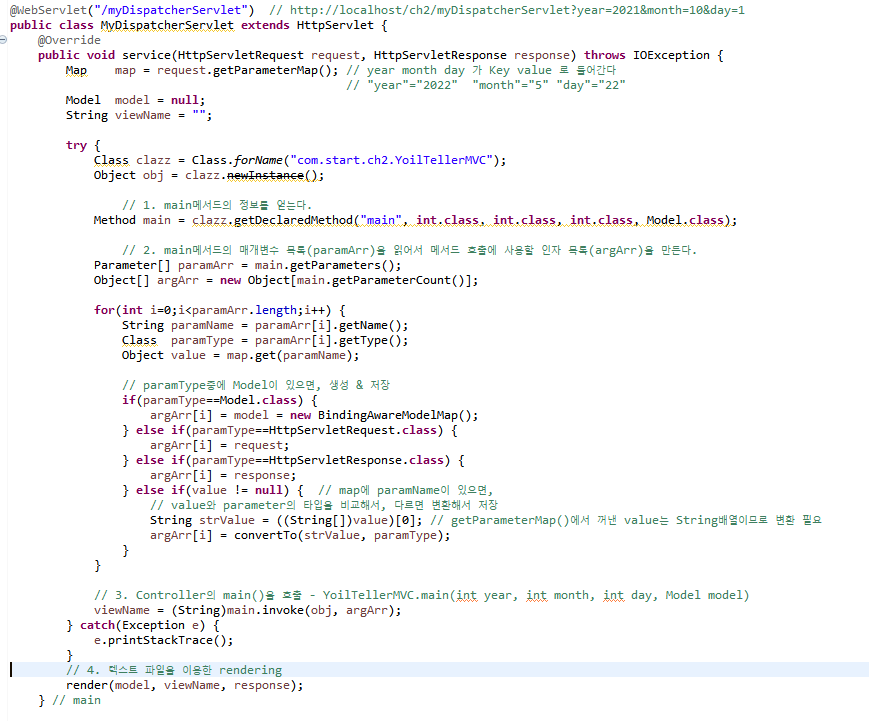The height and width of the screenshot is (721, 869).
Task: Collapse the service method fold marker beside @Override
Action: point(3,39)
